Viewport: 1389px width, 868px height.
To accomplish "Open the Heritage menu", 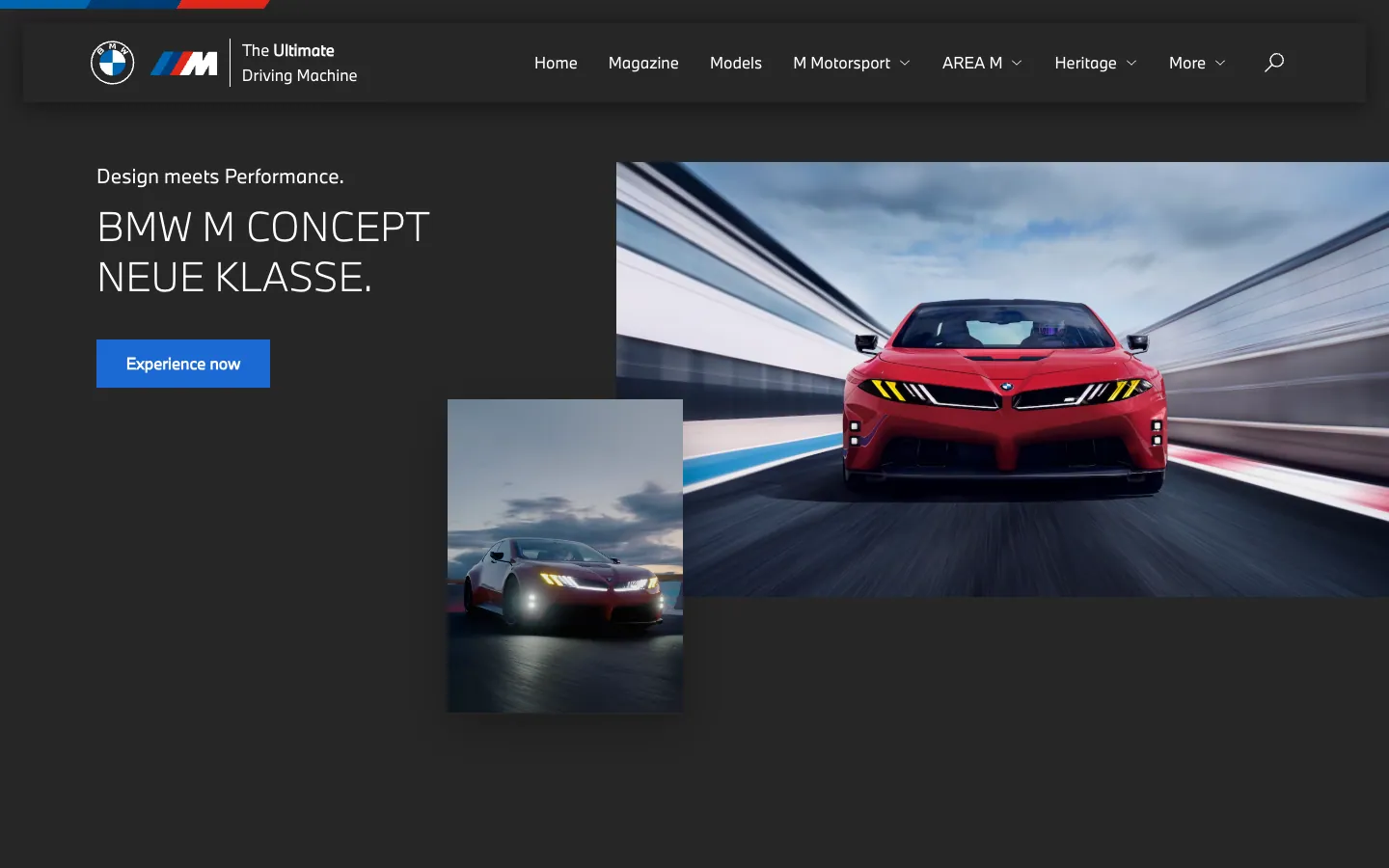I will [x=1085, y=63].
